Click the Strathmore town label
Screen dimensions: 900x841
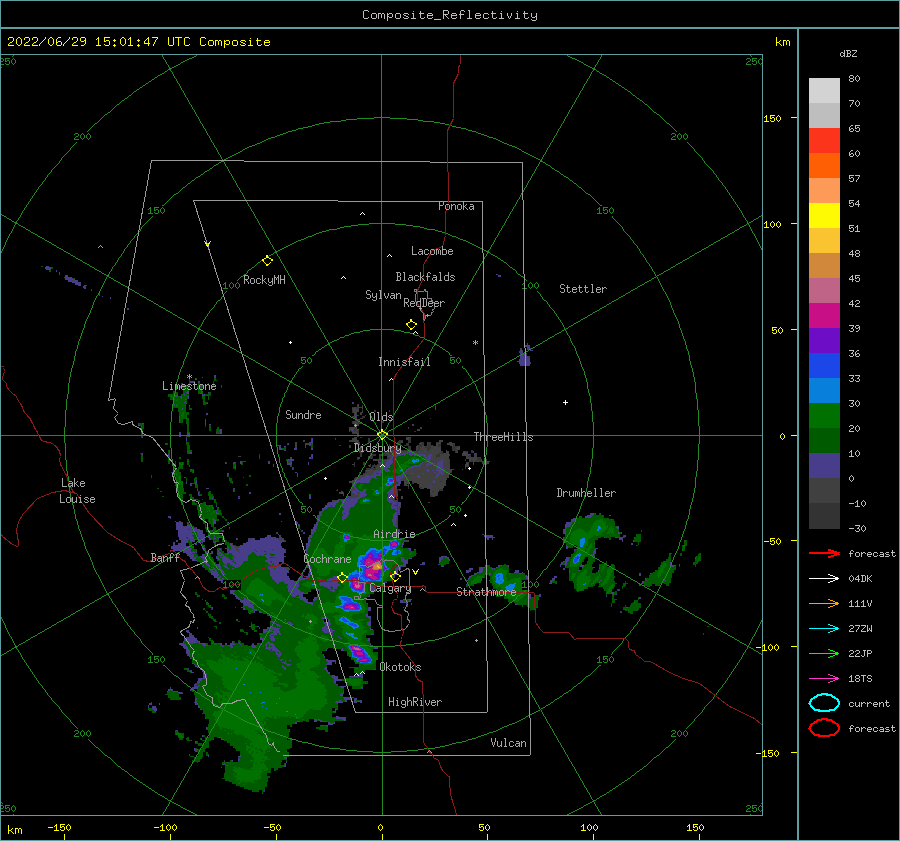(x=486, y=592)
